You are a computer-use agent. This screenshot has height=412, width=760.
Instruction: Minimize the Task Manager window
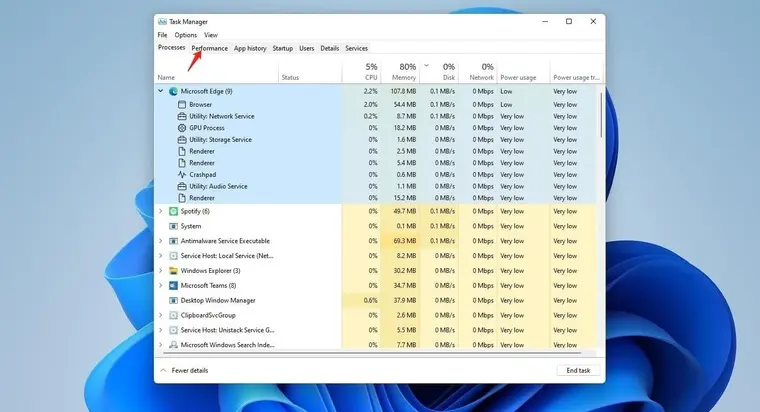(545, 21)
